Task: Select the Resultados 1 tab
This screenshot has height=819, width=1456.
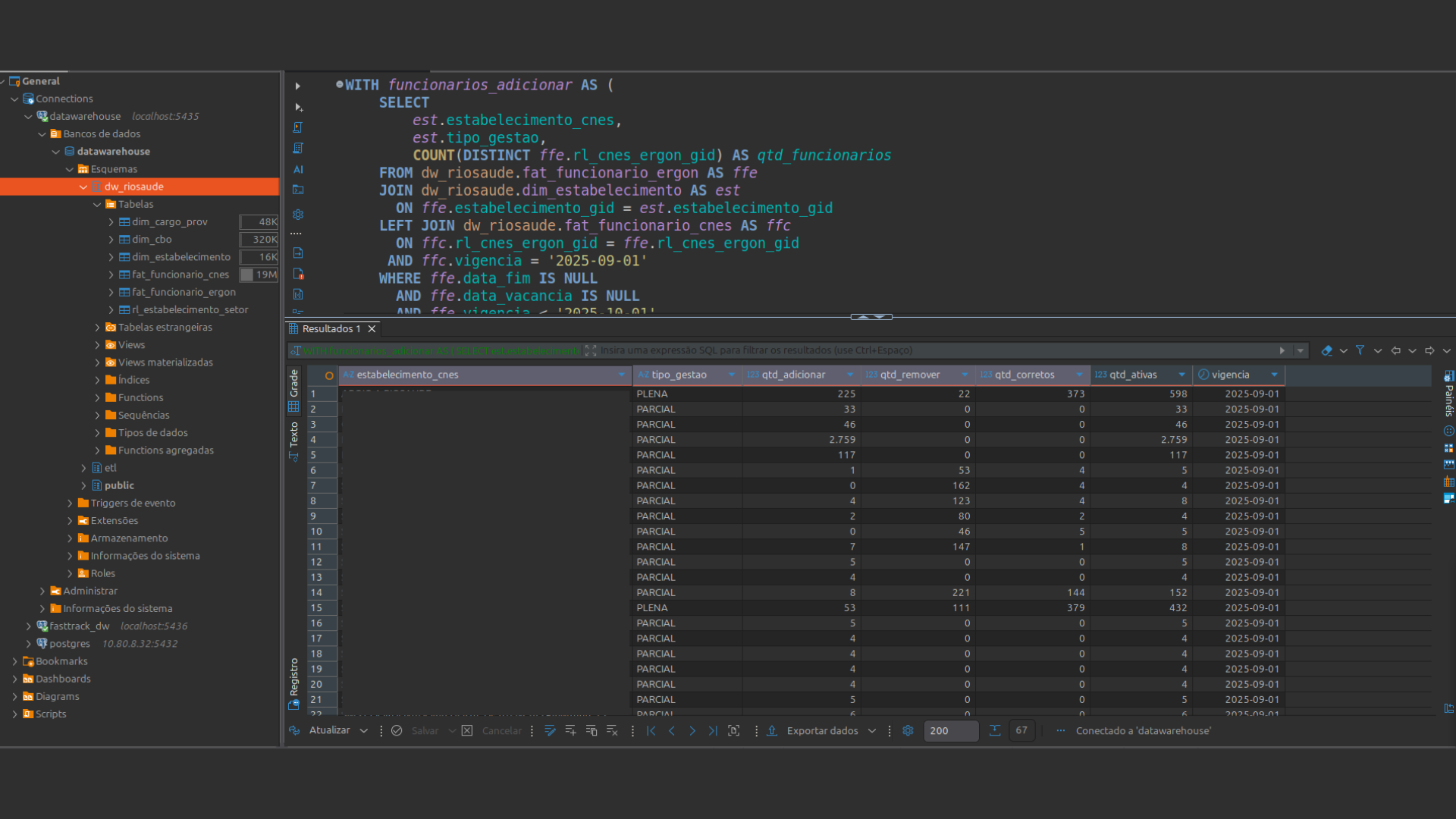Action: pyautogui.click(x=330, y=328)
